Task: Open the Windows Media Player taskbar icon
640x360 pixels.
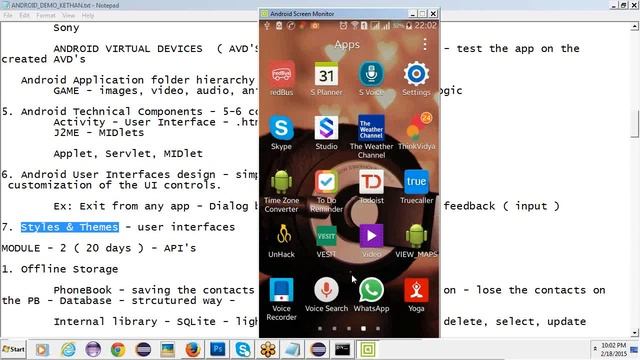Action: tap(42, 350)
